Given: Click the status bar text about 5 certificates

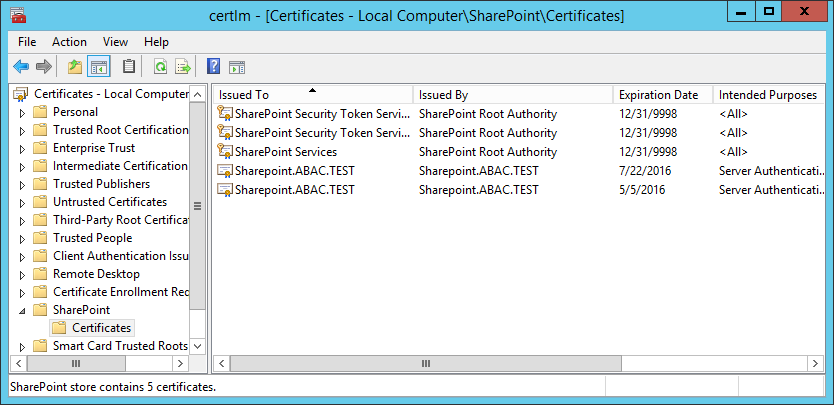Looking at the screenshot, I should (113, 387).
